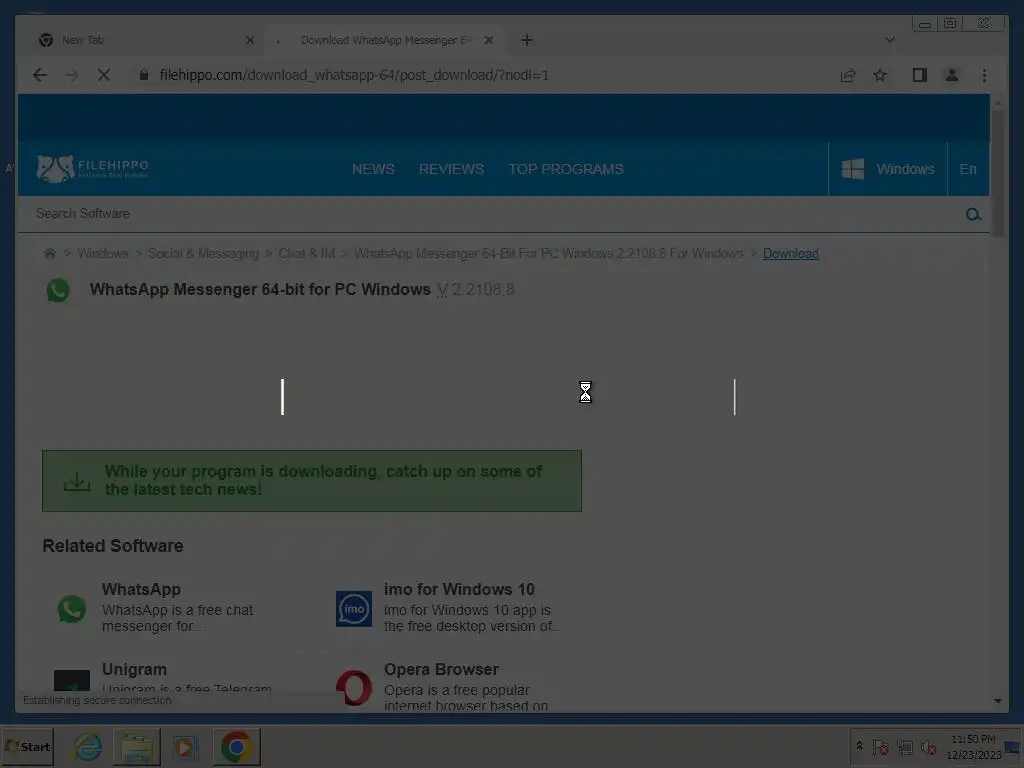
Task: Close the New Tab tab
Action: [249, 40]
